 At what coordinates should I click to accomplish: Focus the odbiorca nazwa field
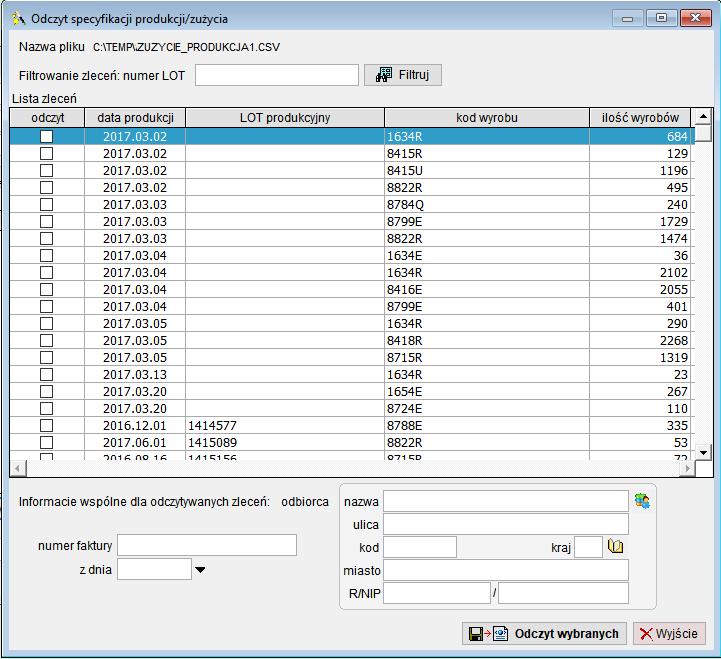click(506, 501)
